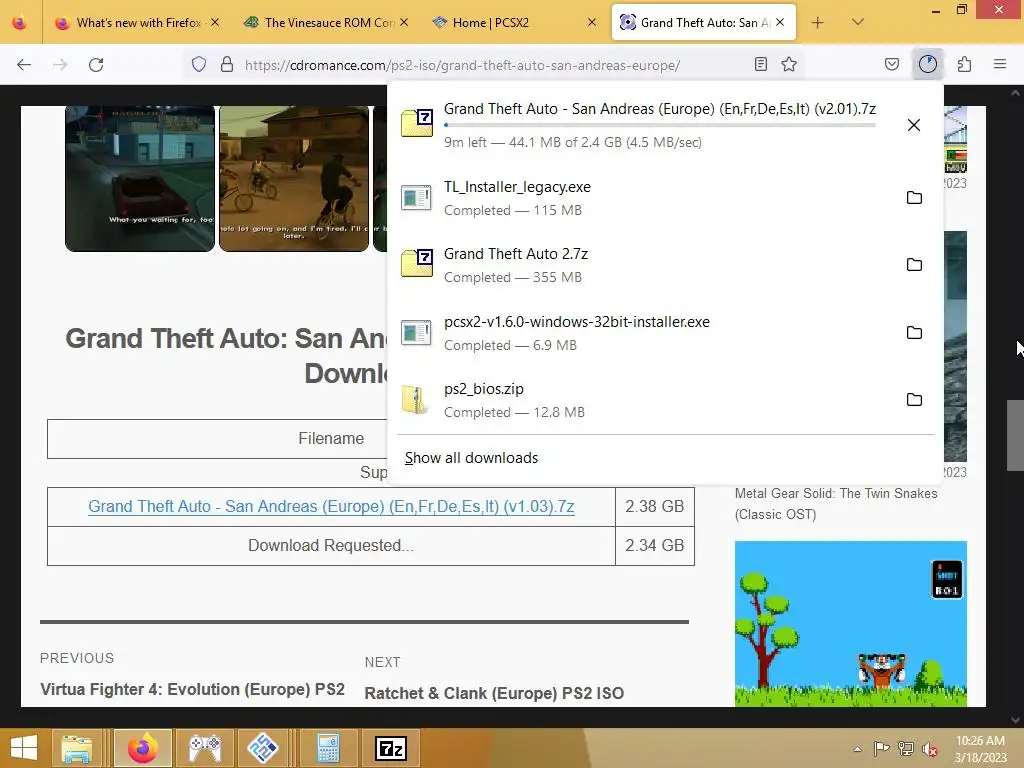Open File Explorer from taskbar
The height and width of the screenshot is (768, 1024).
(77, 748)
